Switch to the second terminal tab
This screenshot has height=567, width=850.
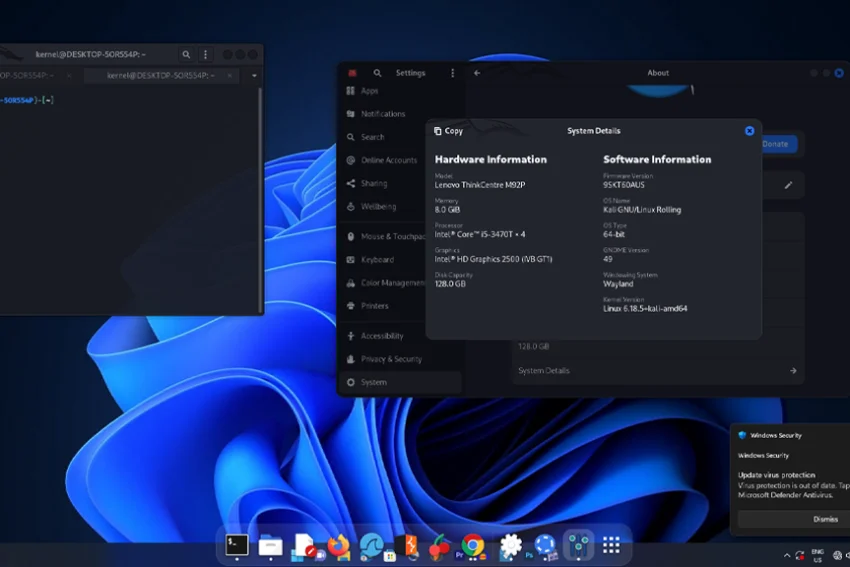160,76
